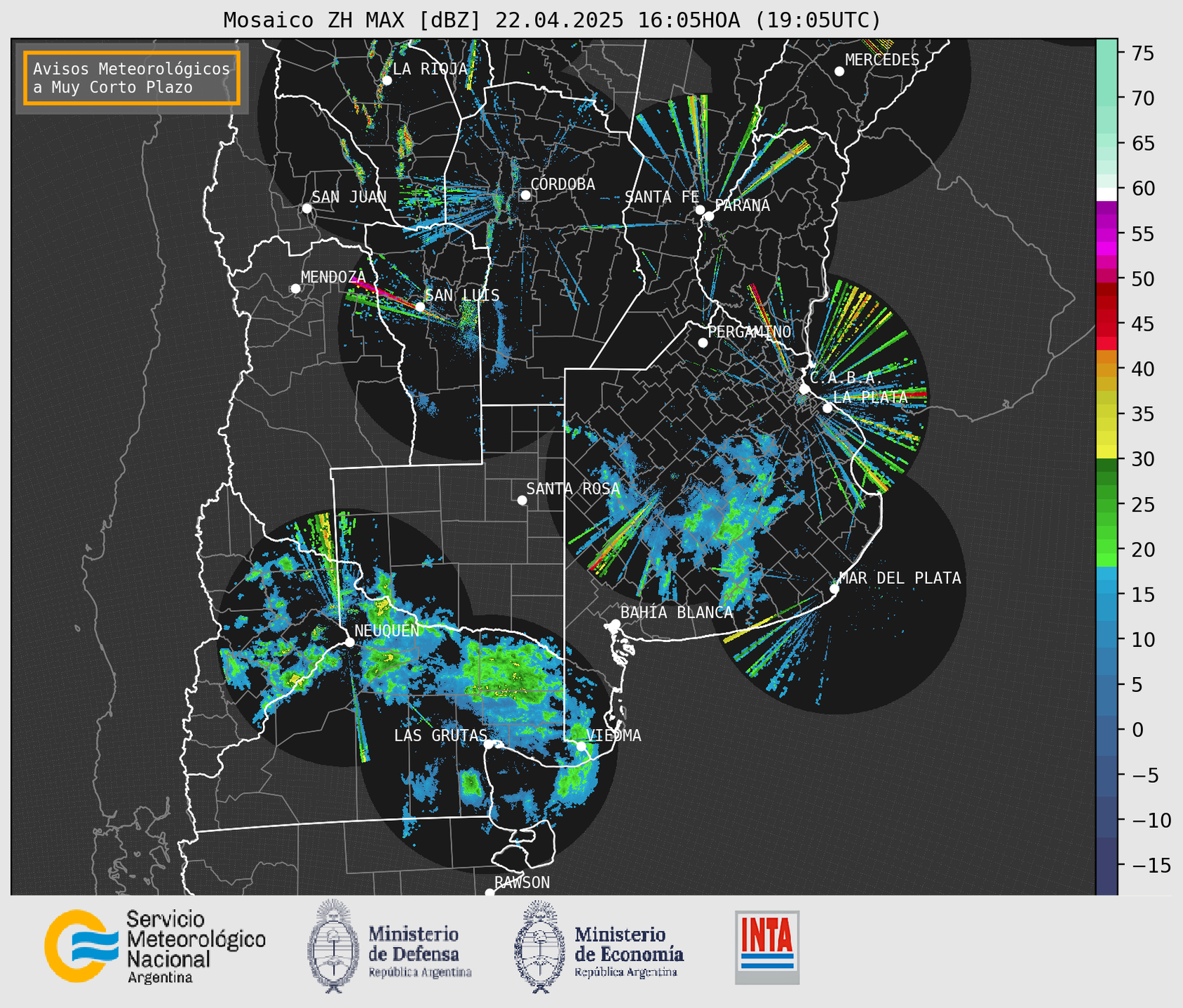Click the BAHÍA BLANCA label

tap(677, 613)
